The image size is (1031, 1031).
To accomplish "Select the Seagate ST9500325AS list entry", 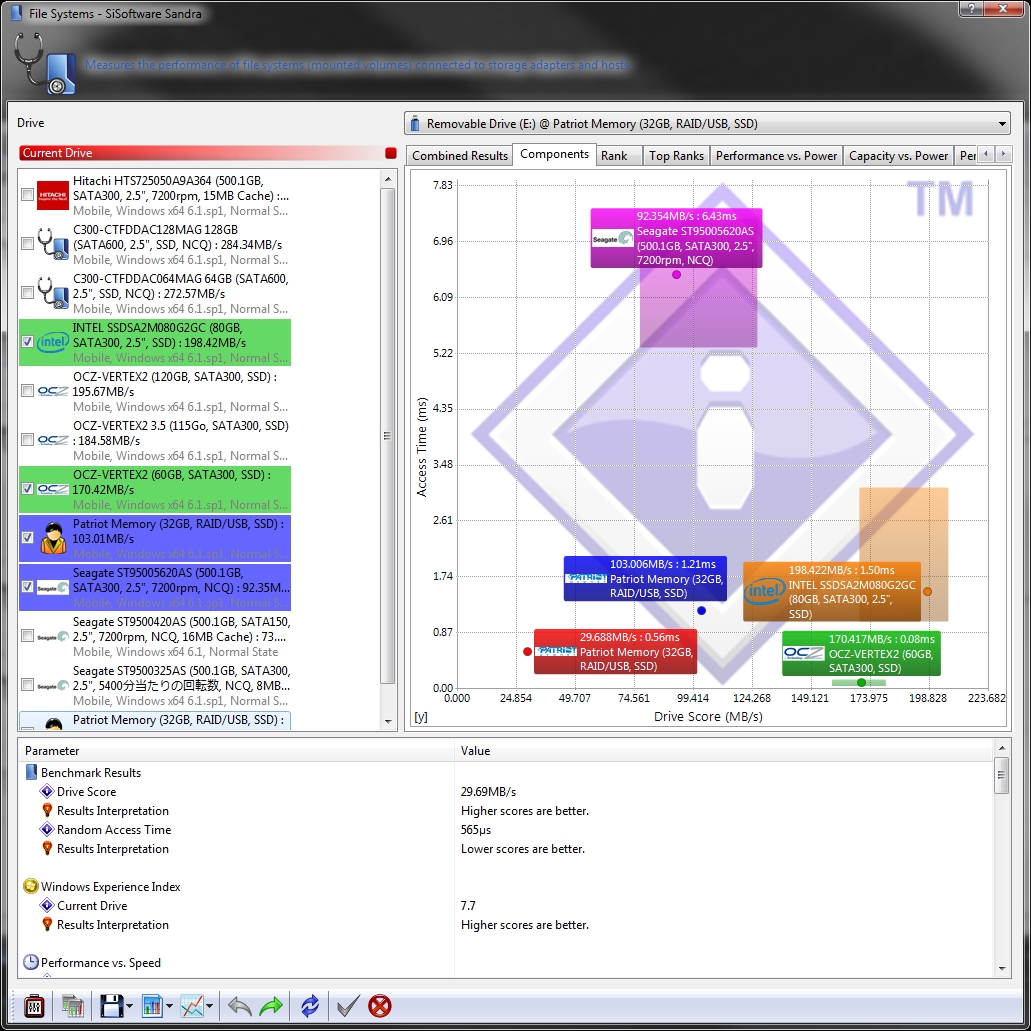I will [155, 686].
